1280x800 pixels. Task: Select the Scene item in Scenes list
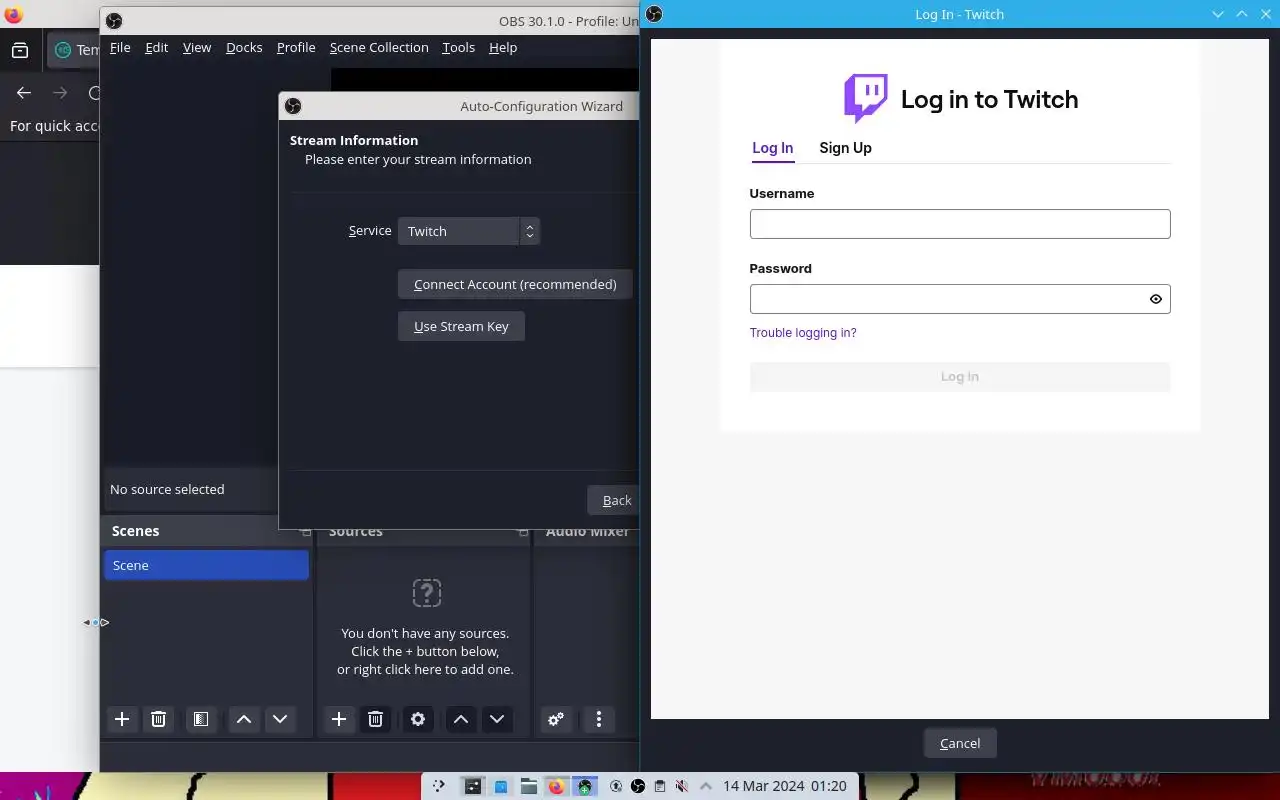(206, 565)
